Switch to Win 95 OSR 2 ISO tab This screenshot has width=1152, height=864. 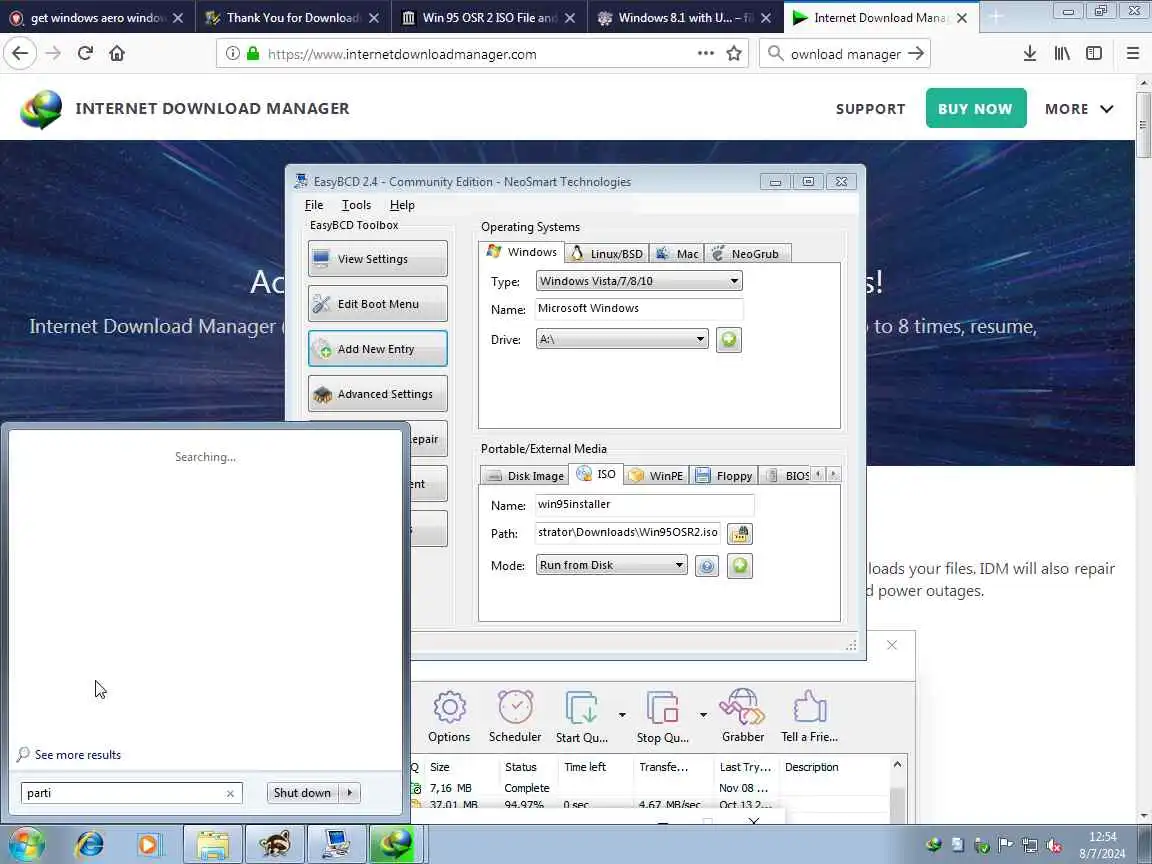coord(489,18)
